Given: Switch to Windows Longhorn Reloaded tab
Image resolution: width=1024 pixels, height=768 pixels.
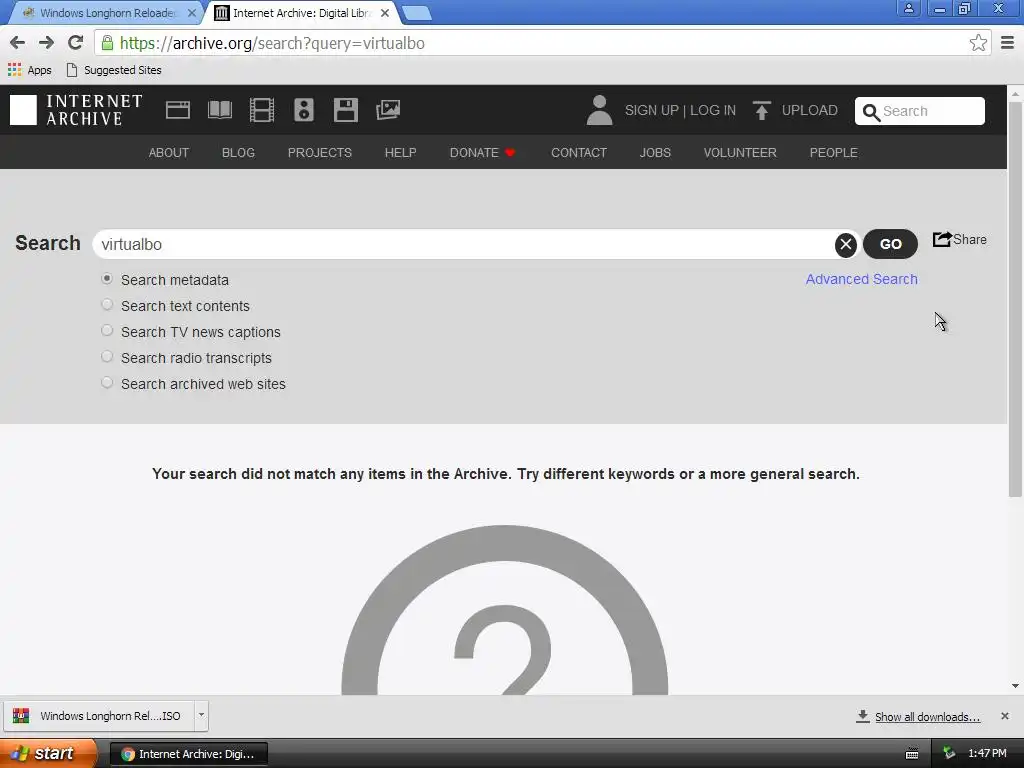Looking at the screenshot, I should coord(104,13).
